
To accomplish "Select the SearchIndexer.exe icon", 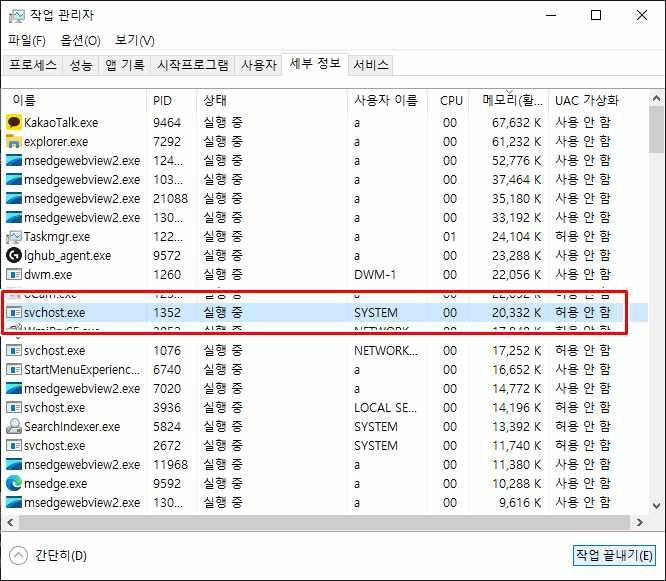I will 14,427.
